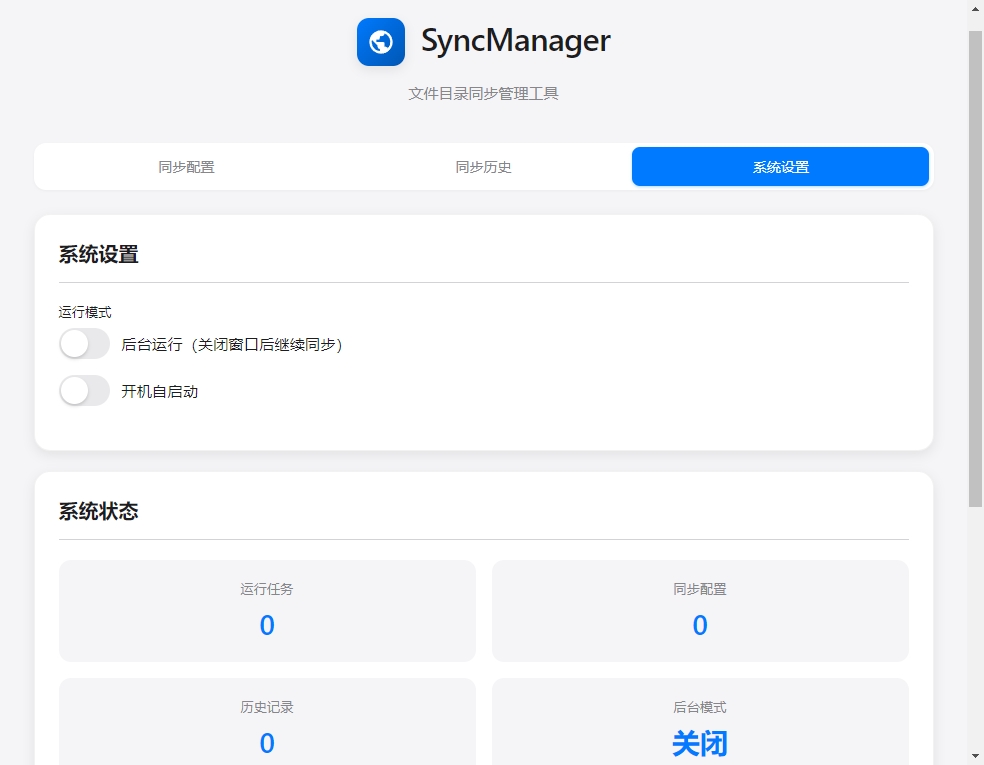Click the 同步配置 count card
The width and height of the screenshot is (984, 765).
700,610
